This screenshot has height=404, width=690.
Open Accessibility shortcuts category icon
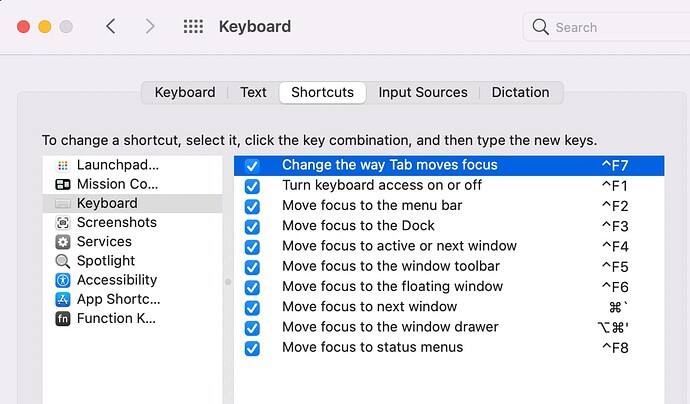tap(63, 280)
